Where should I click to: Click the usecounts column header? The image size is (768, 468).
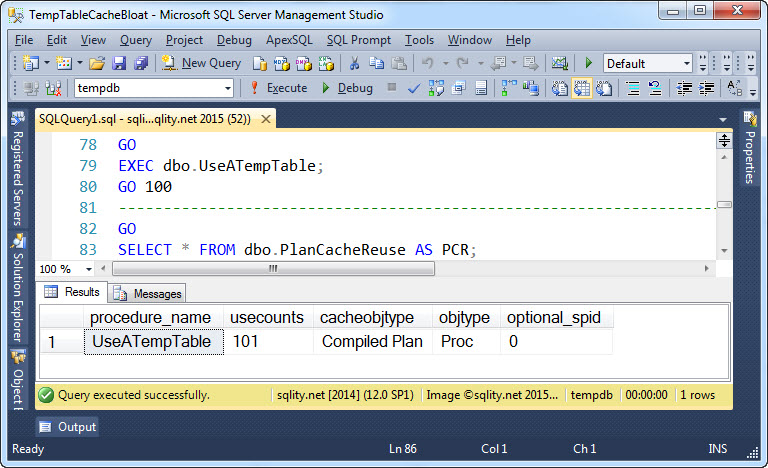point(267,318)
